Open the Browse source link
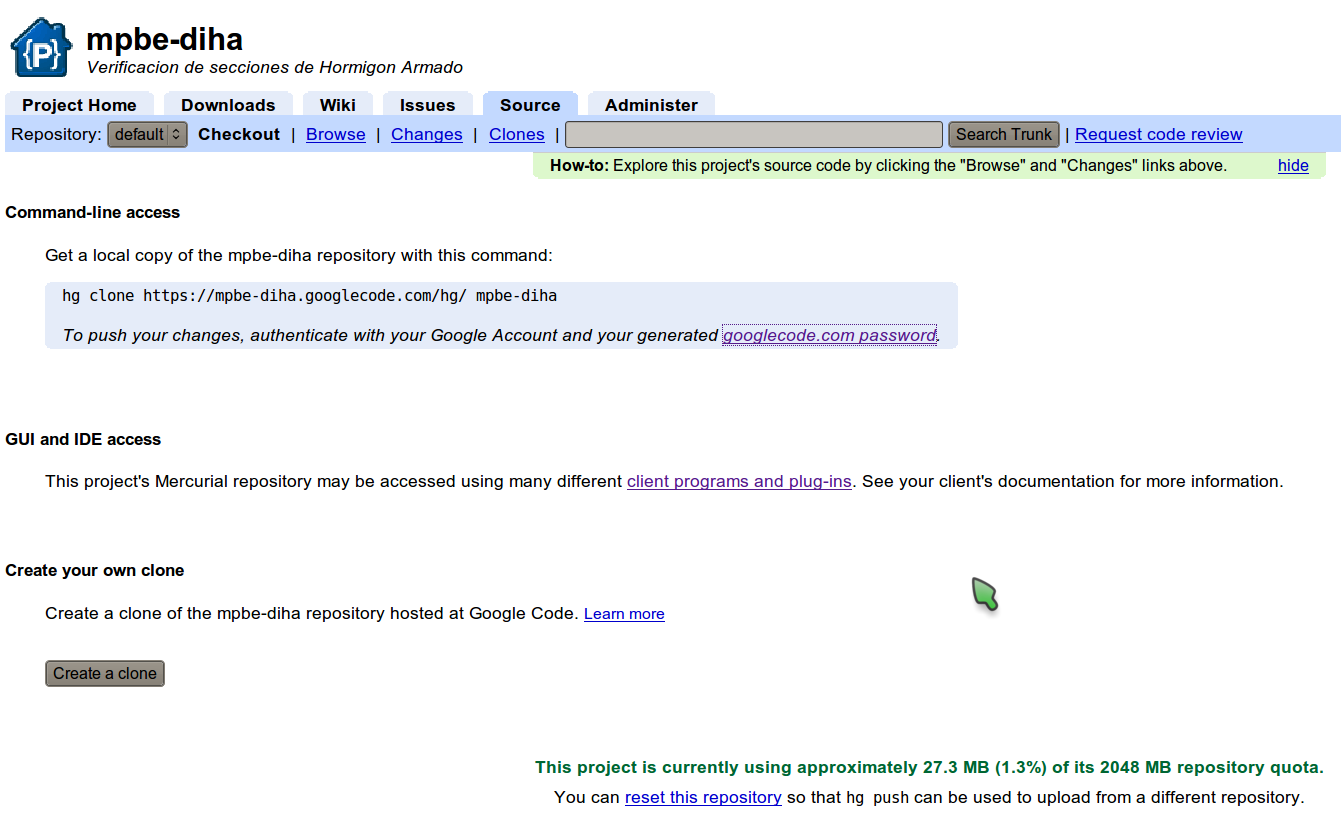1341x818 pixels. tap(336, 134)
